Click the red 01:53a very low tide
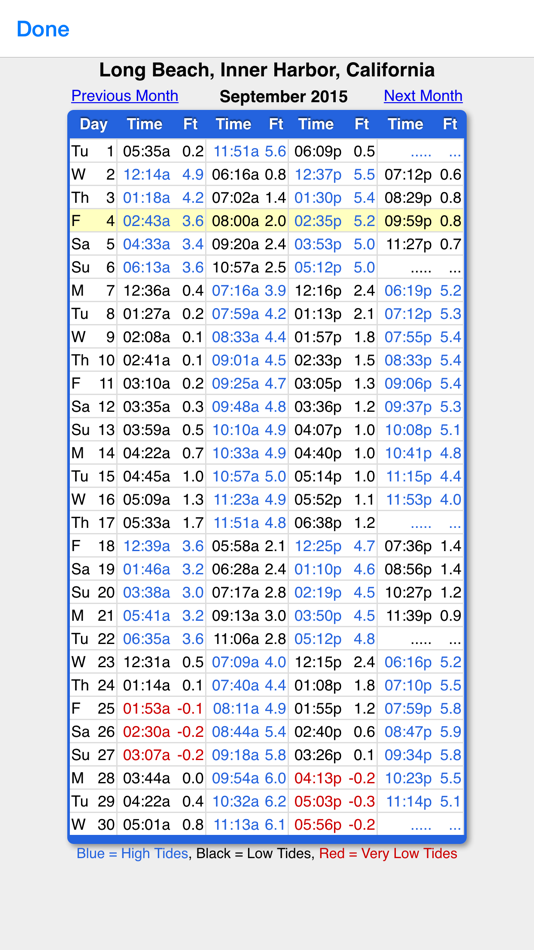 pyautogui.click(x=147, y=708)
